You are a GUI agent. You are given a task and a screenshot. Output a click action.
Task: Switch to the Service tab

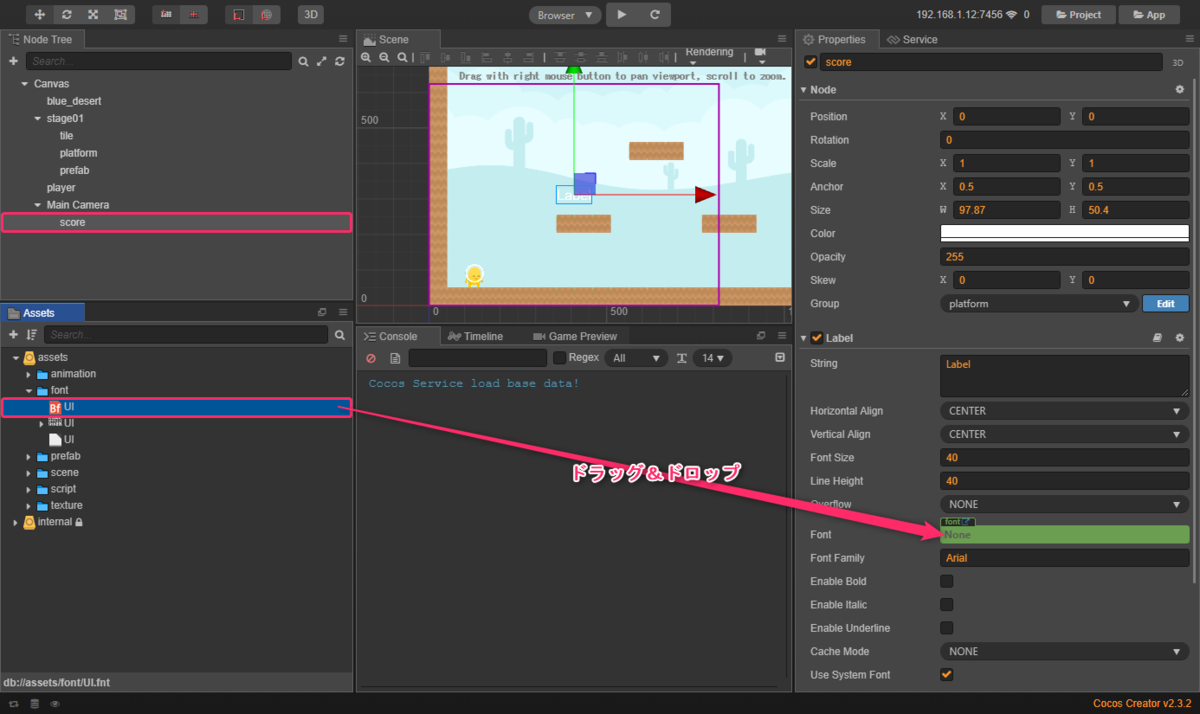[x=911, y=39]
